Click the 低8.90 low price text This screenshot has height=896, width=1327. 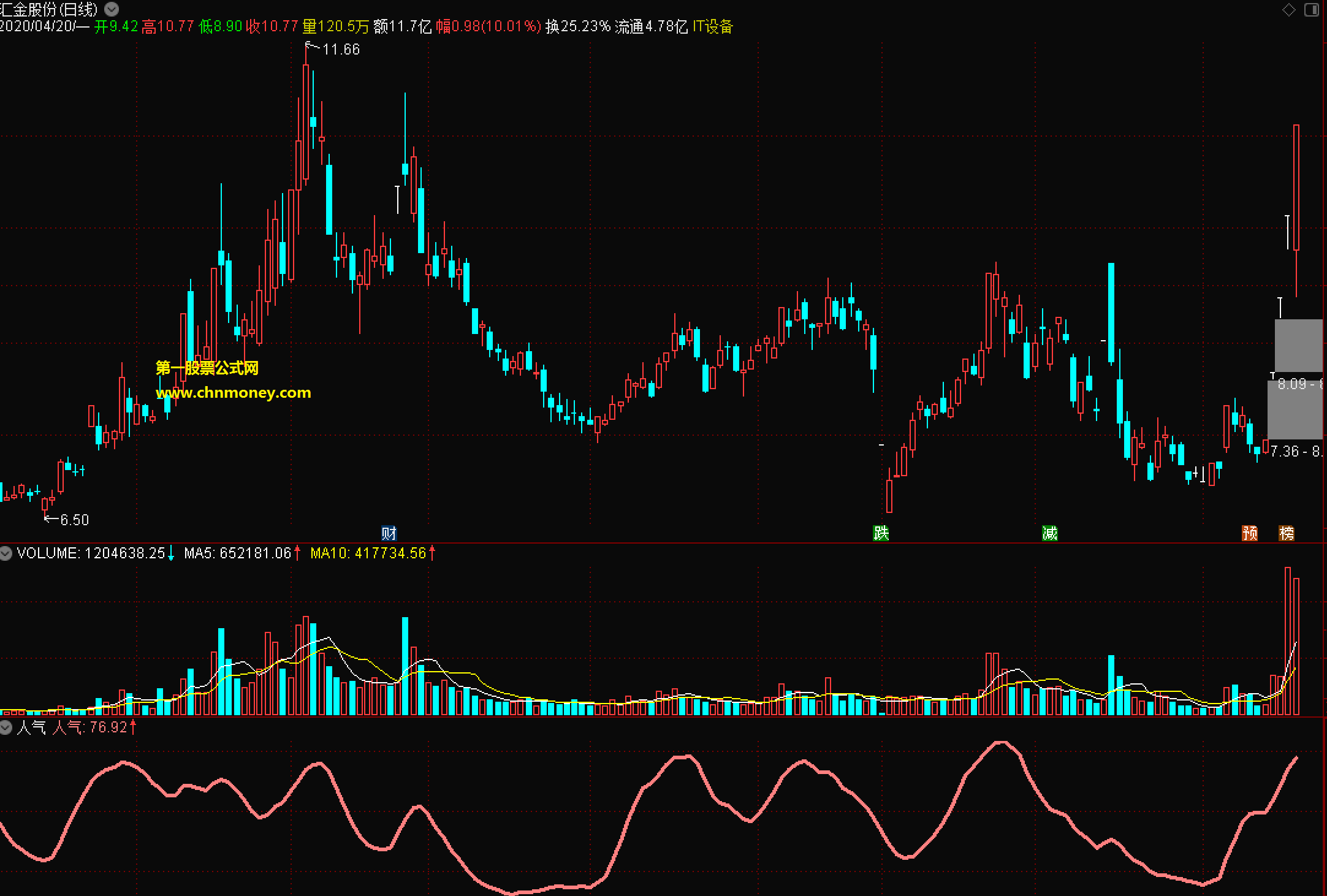click(221, 26)
